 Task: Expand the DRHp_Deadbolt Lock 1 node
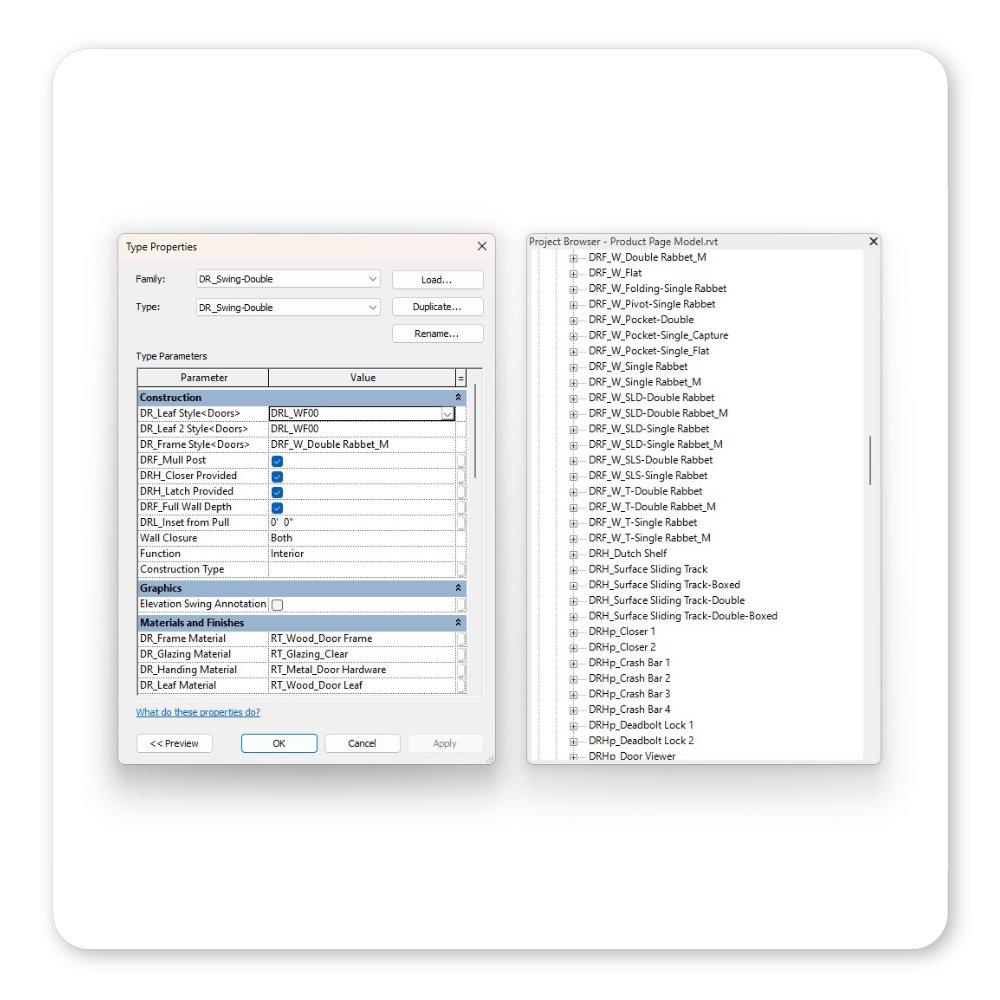573,726
